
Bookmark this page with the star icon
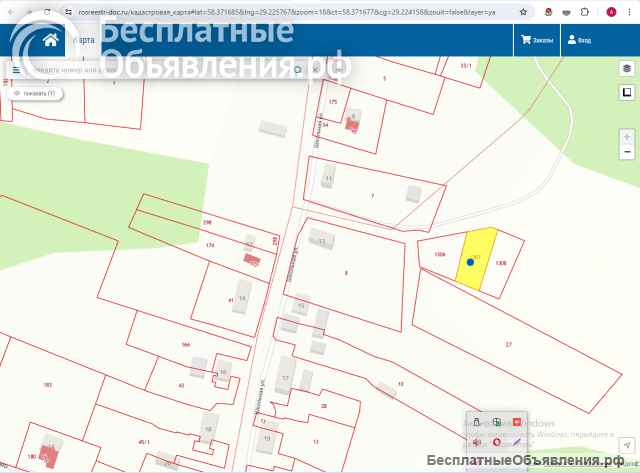click(523, 12)
